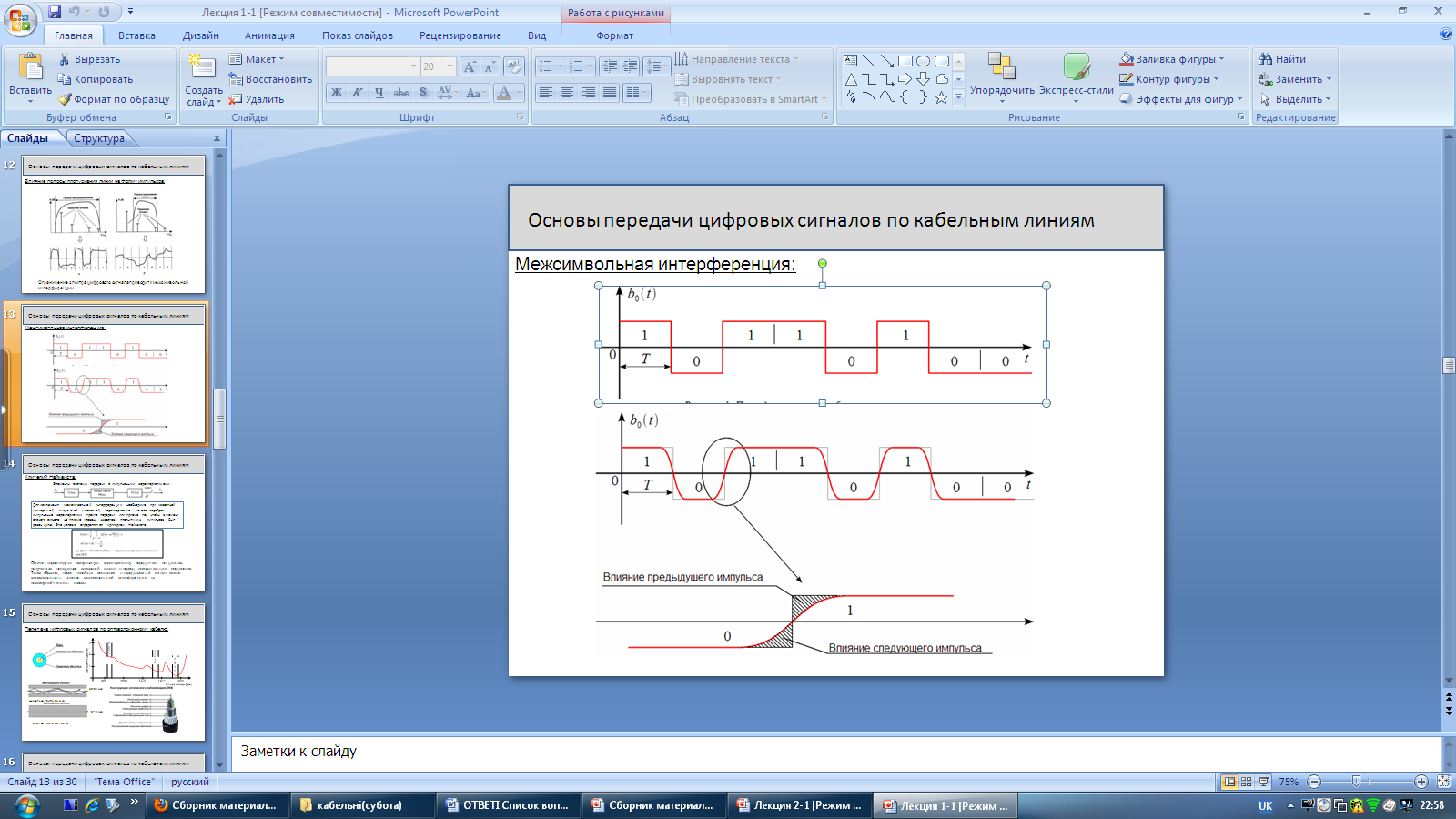This screenshot has width=1456, height=819.
Task: Open the Макет layout dropdown
Action: point(257,59)
